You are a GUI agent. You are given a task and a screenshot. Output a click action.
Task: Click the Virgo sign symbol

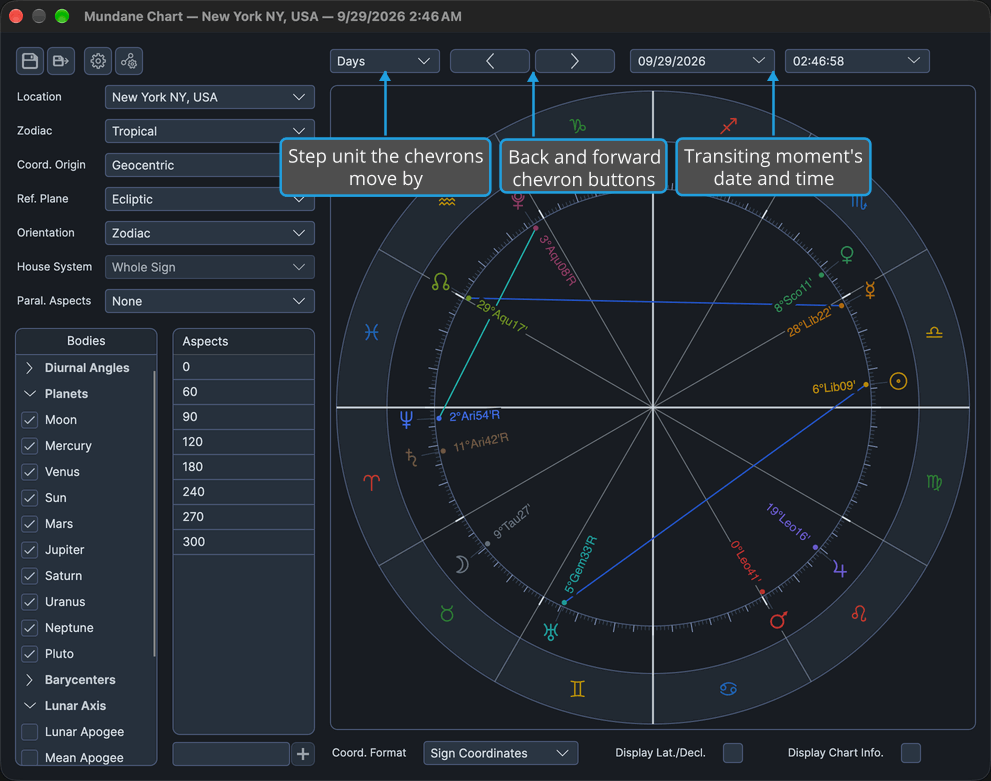pyautogui.click(x=934, y=483)
